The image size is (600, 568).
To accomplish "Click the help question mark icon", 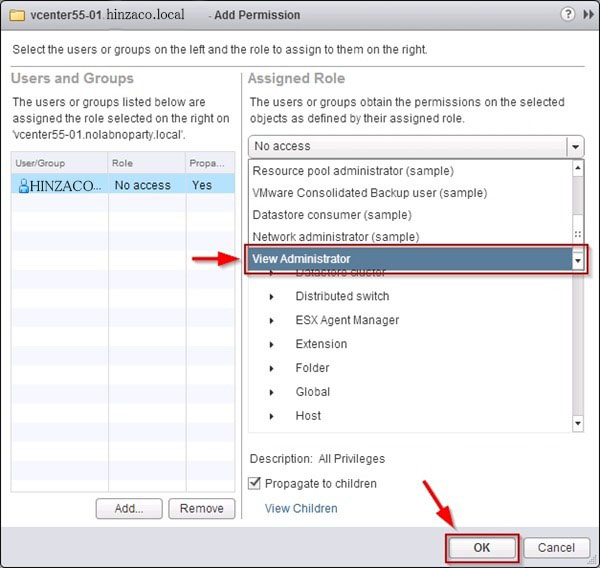I will (568, 15).
